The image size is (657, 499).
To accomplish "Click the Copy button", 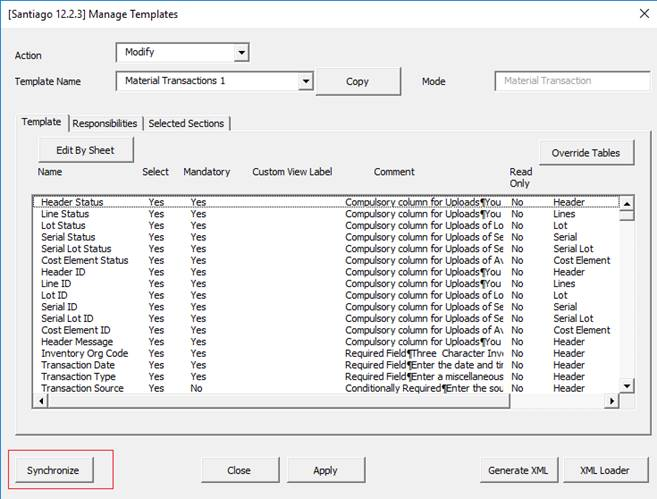I will 358,81.
